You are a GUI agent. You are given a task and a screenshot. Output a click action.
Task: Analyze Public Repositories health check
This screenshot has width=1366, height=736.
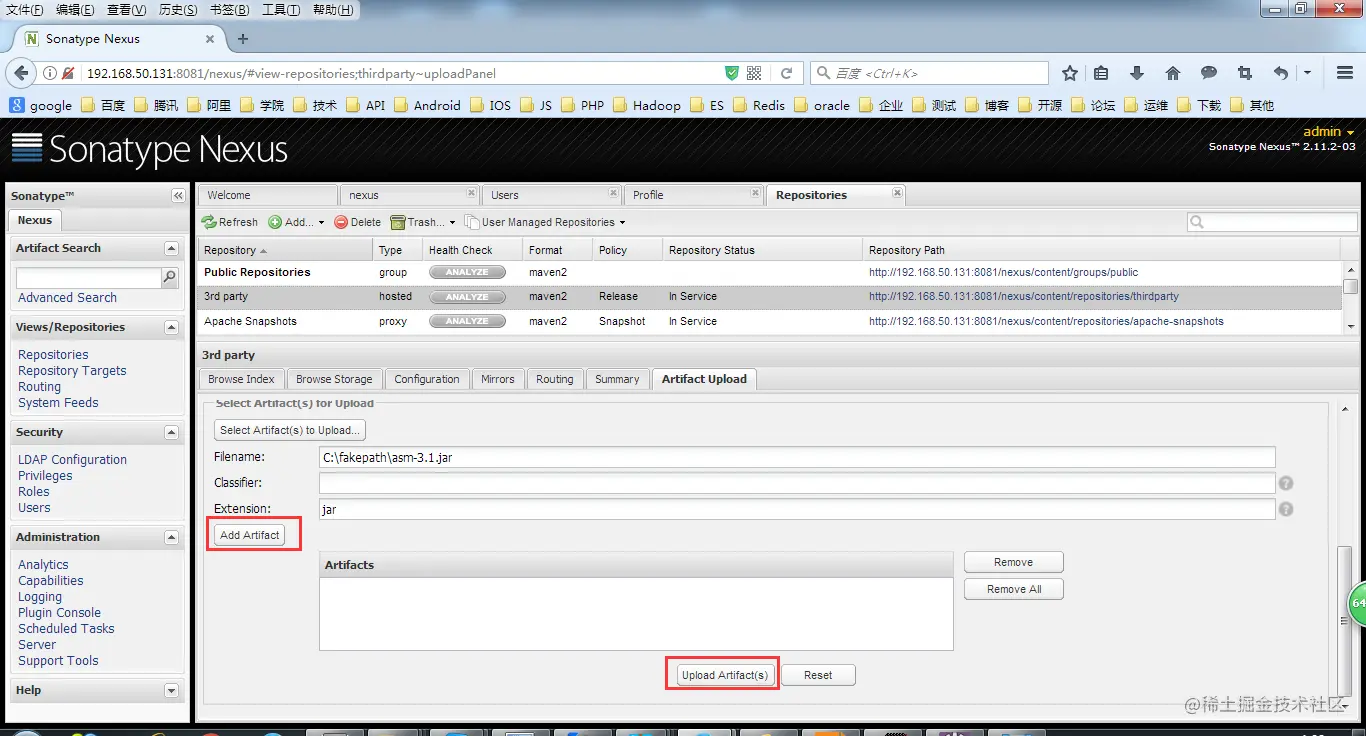pyautogui.click(x=467, y=272)
